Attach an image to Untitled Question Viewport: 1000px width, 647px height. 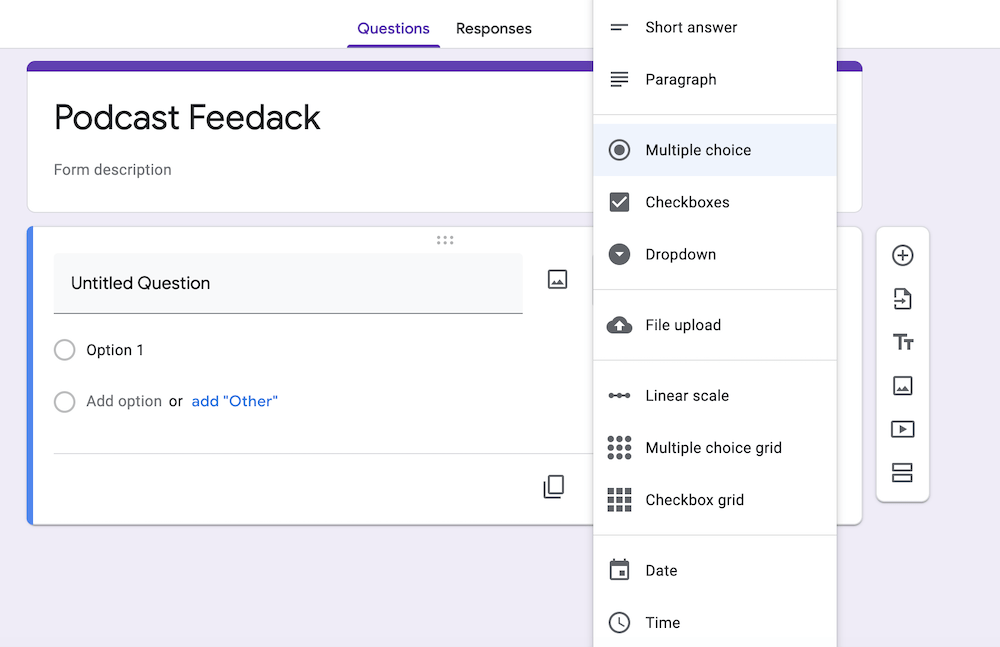click(x=557, y=279)
